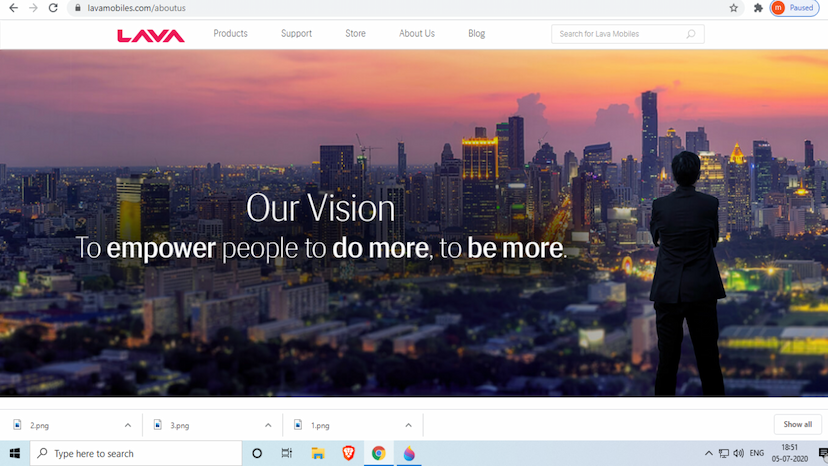Click the Search for Lava Mobiles field
The image size is (828, 466).
point(615,34)
